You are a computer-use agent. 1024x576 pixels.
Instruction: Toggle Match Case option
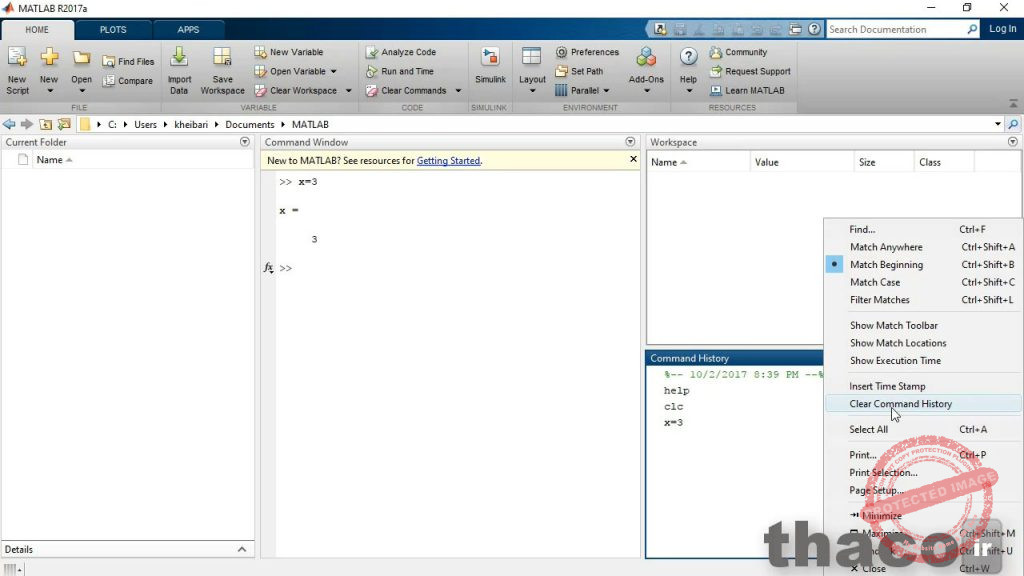923,282
